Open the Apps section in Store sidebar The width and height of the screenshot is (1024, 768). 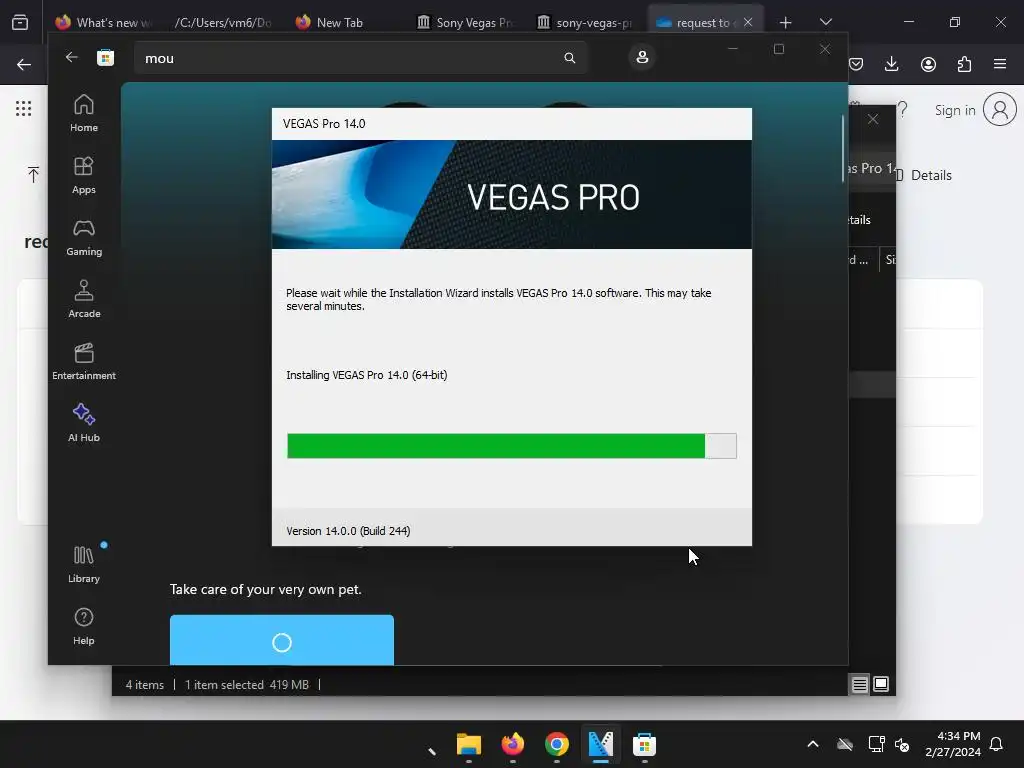tap(84, 176)
